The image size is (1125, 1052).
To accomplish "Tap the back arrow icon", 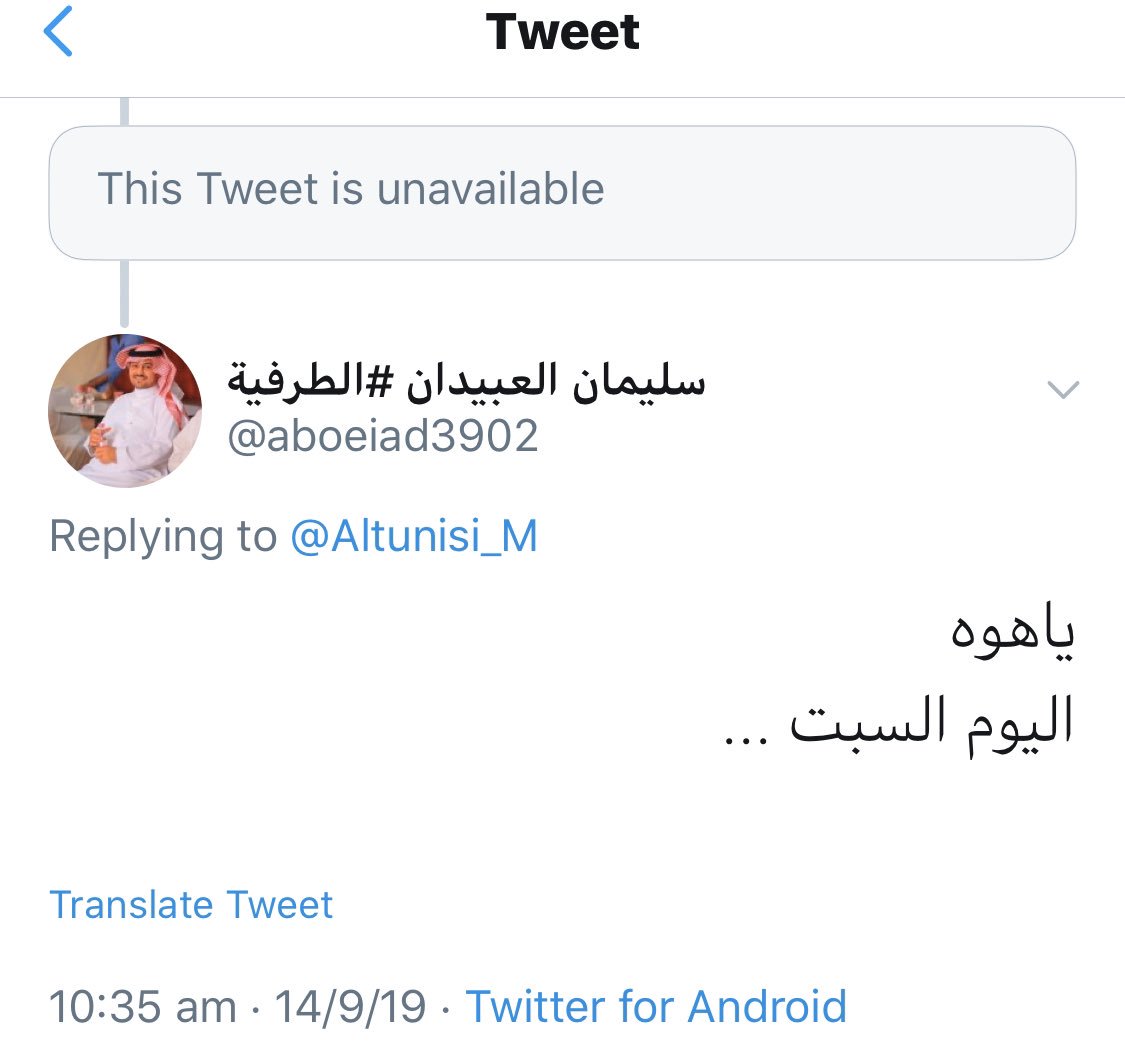I will tap(58, 32).
